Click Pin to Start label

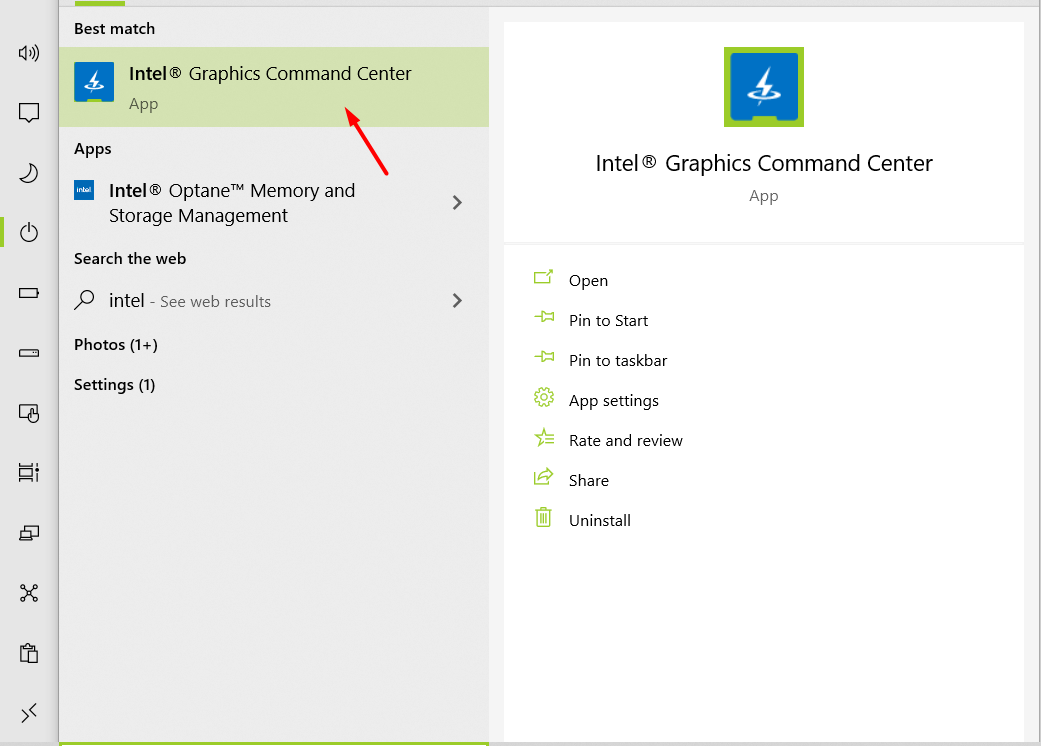pyautogui.click(x=608, y=321)
